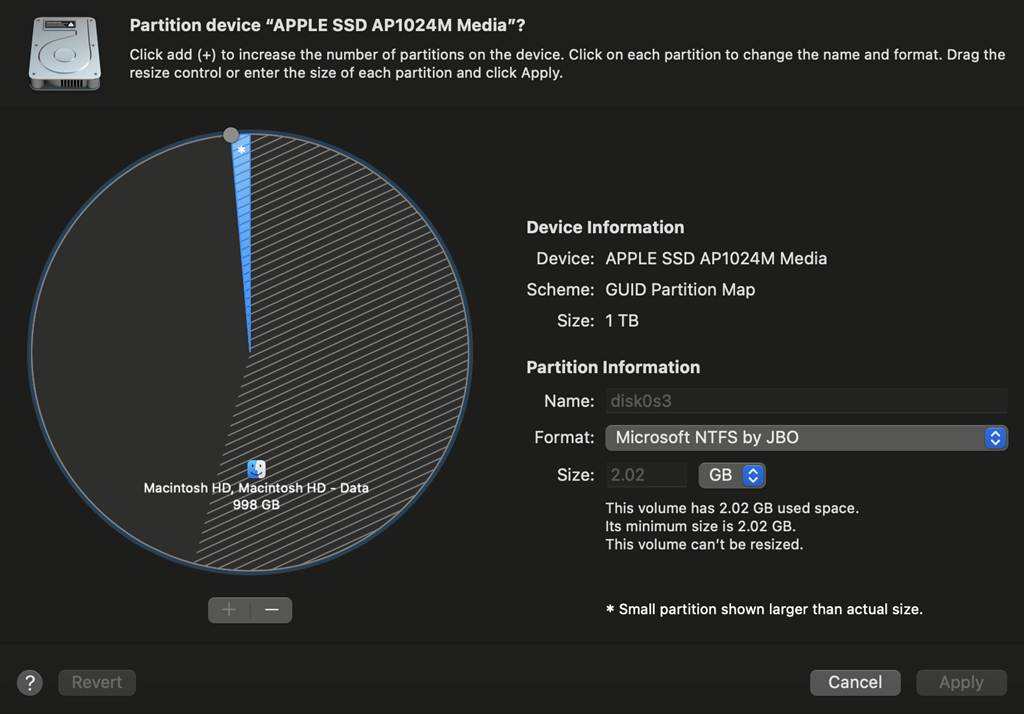Click the Apply button
The image size is (1024, 714).
(960, 682)
